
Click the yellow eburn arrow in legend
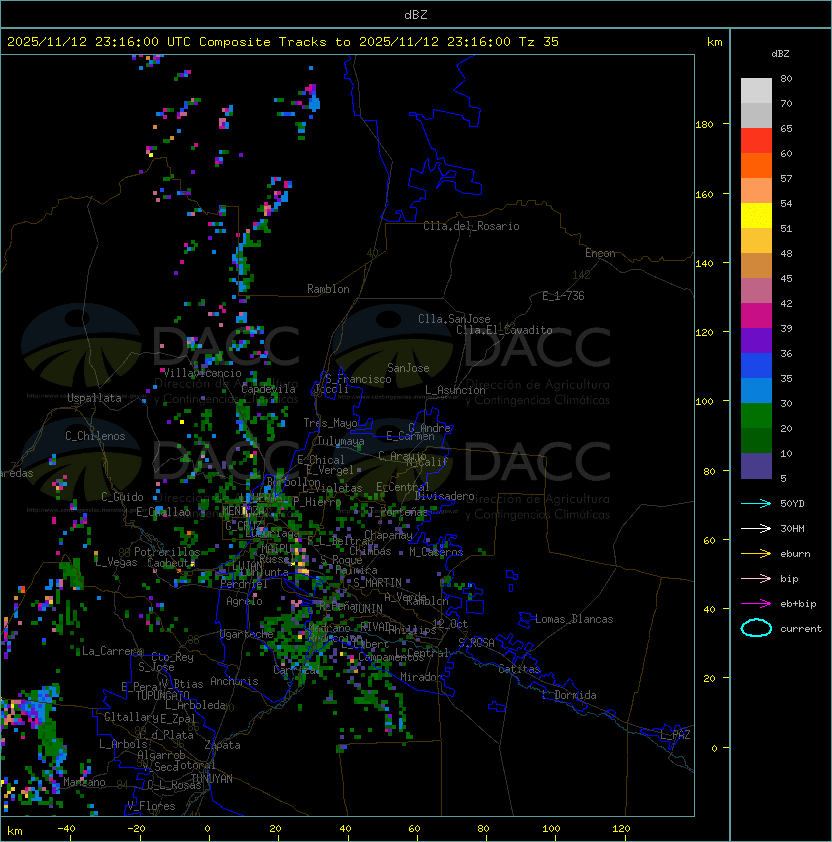756,554
